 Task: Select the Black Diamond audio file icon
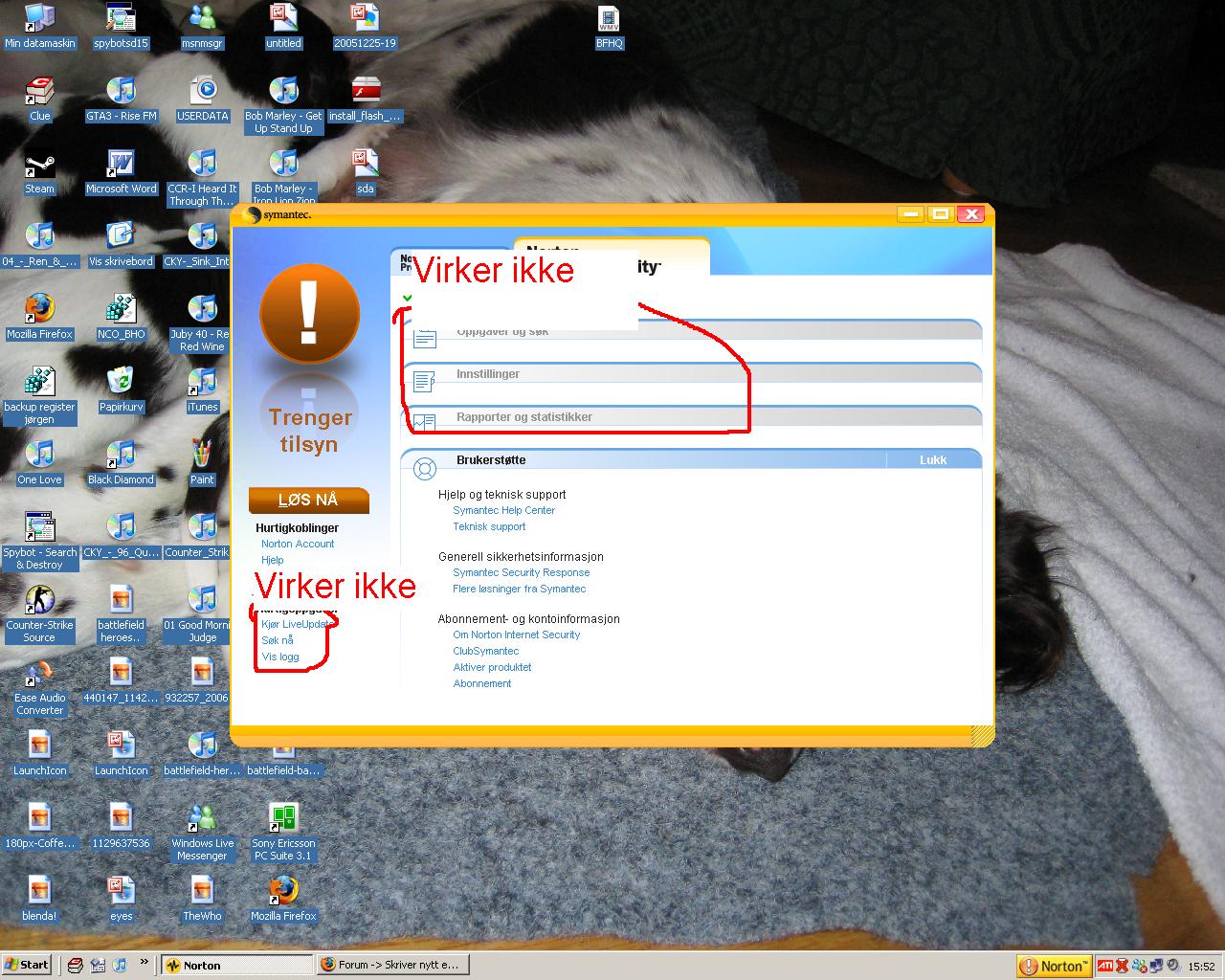(x=121, y=464)
